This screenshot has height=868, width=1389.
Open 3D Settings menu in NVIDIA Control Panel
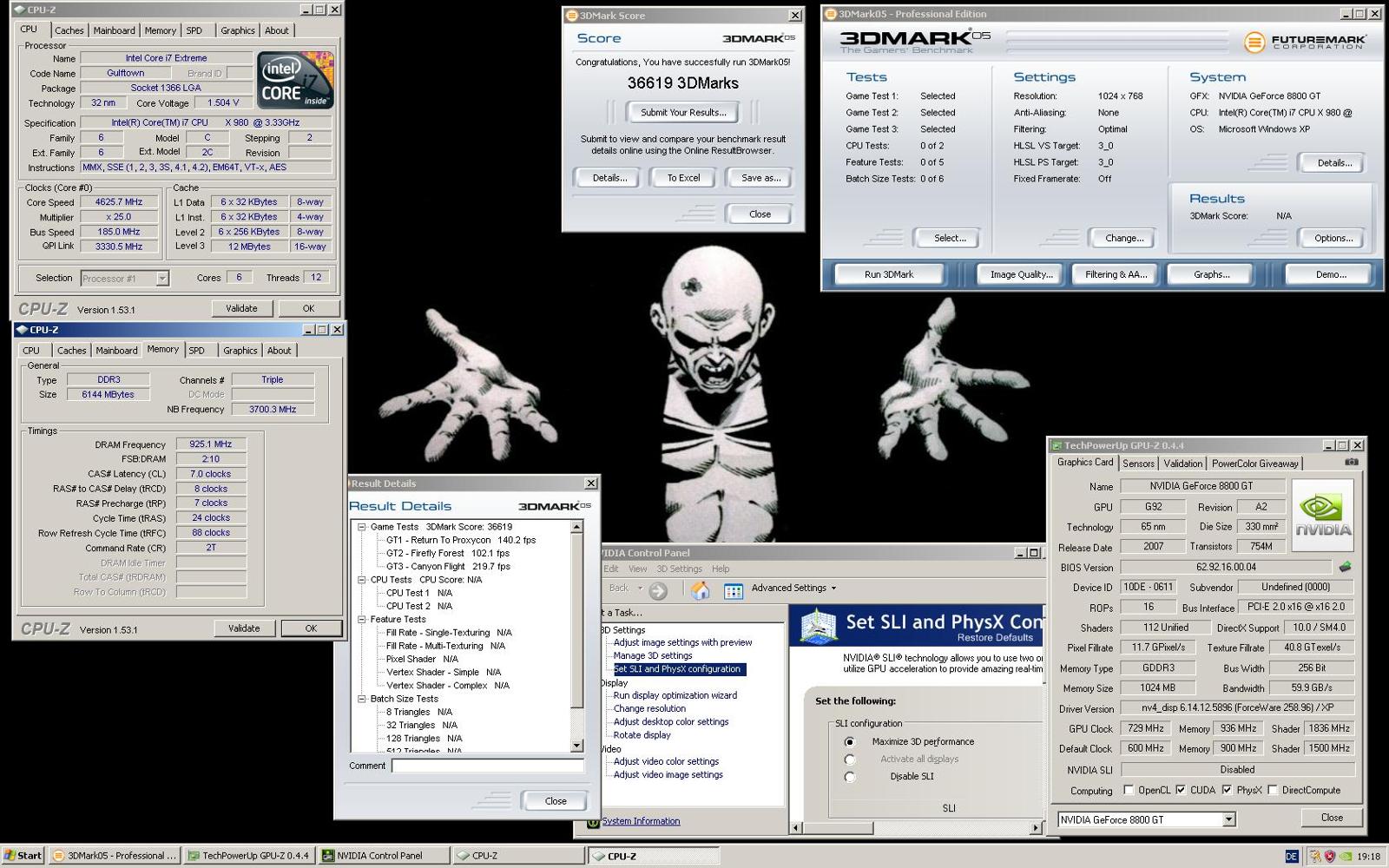pos(679,569)
